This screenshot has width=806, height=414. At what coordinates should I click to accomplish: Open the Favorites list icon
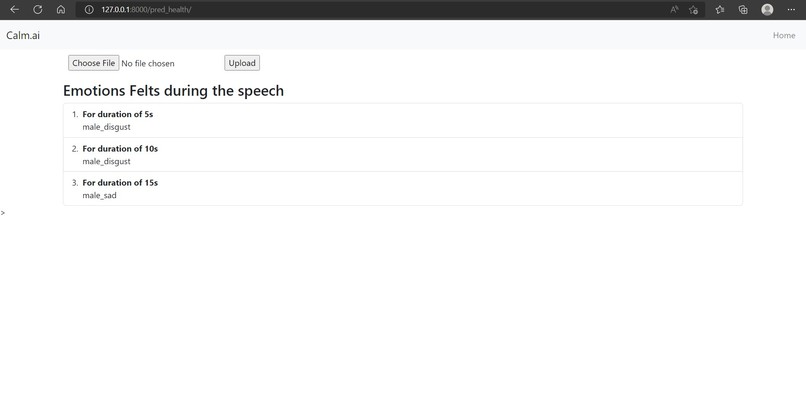point(720,9)
